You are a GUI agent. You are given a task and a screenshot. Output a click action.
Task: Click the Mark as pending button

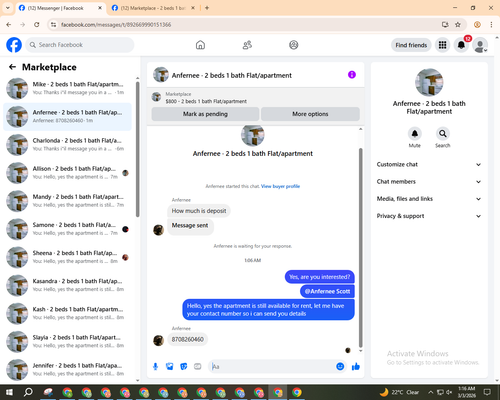tap(205, 114)
